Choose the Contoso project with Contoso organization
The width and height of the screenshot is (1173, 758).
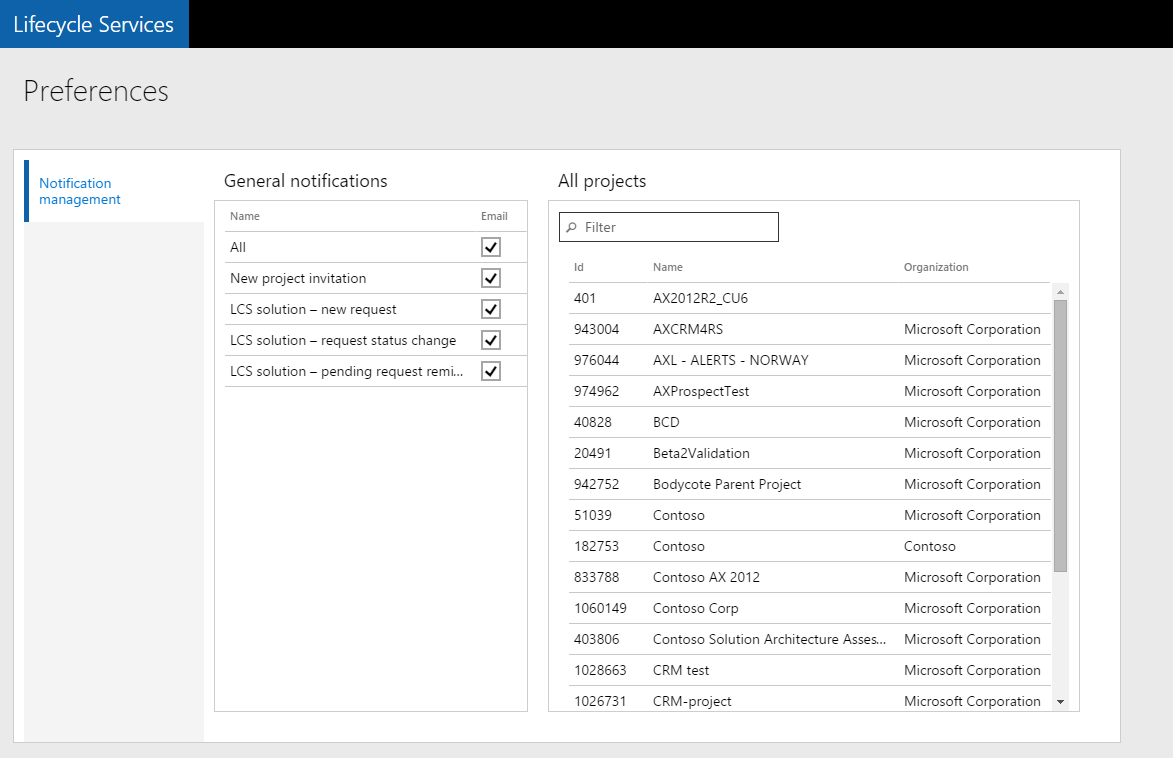679,546
